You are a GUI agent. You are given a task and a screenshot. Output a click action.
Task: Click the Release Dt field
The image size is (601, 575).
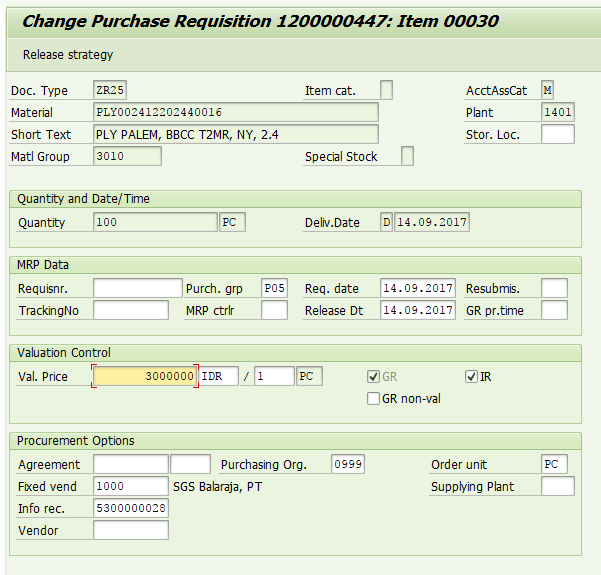418,310
